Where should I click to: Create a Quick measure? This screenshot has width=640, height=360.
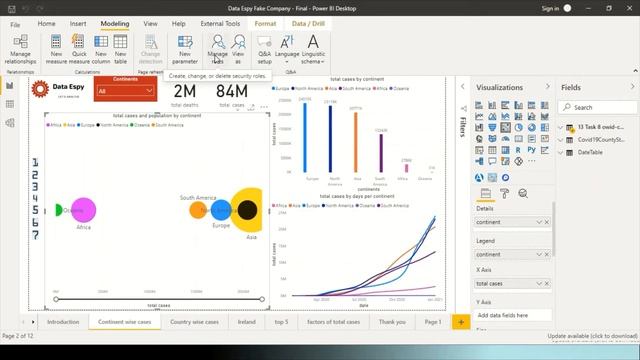[79, 49]
